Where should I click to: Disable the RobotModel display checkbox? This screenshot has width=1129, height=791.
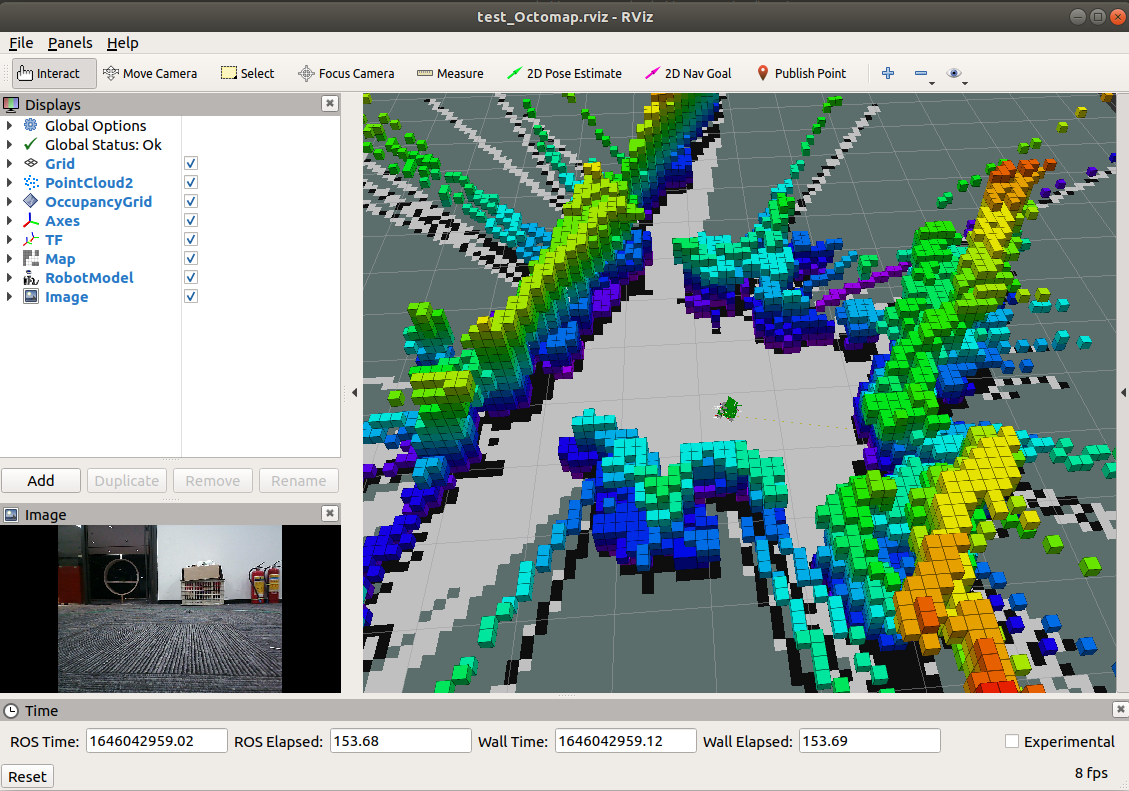coord(191,278)
